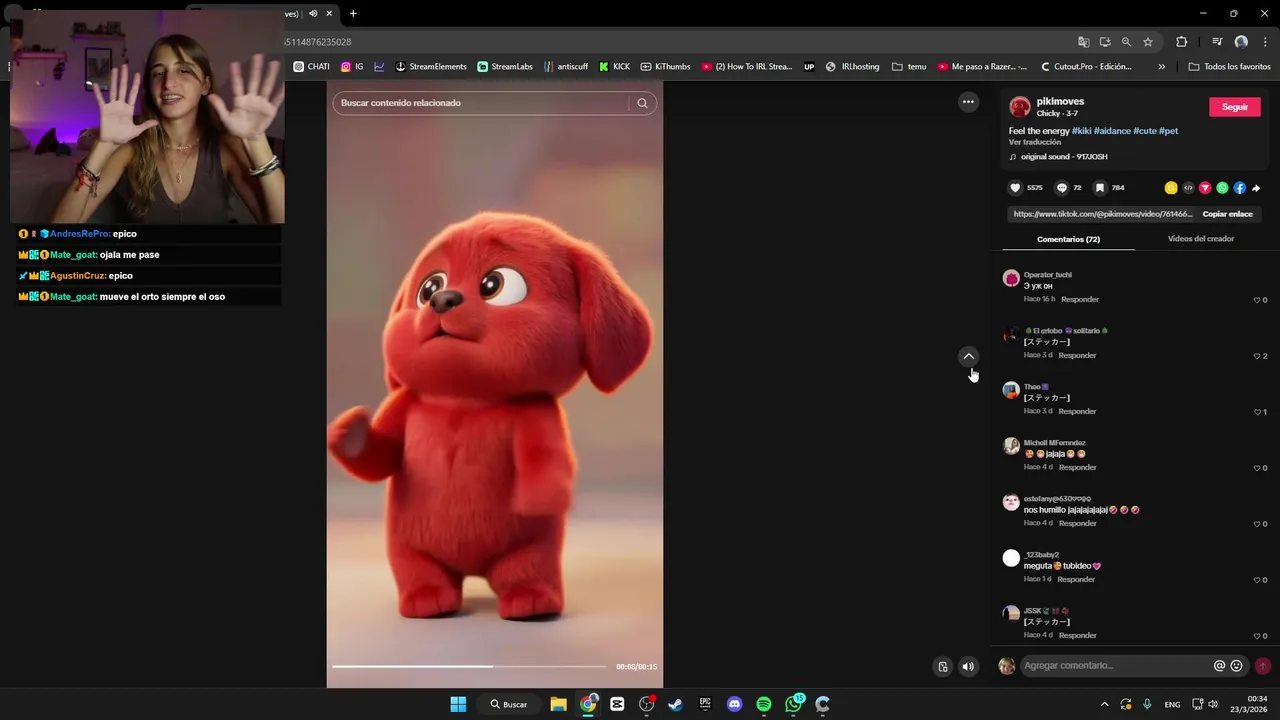
Task: Like Michell MFernndez's comment
Action: 1257,468
